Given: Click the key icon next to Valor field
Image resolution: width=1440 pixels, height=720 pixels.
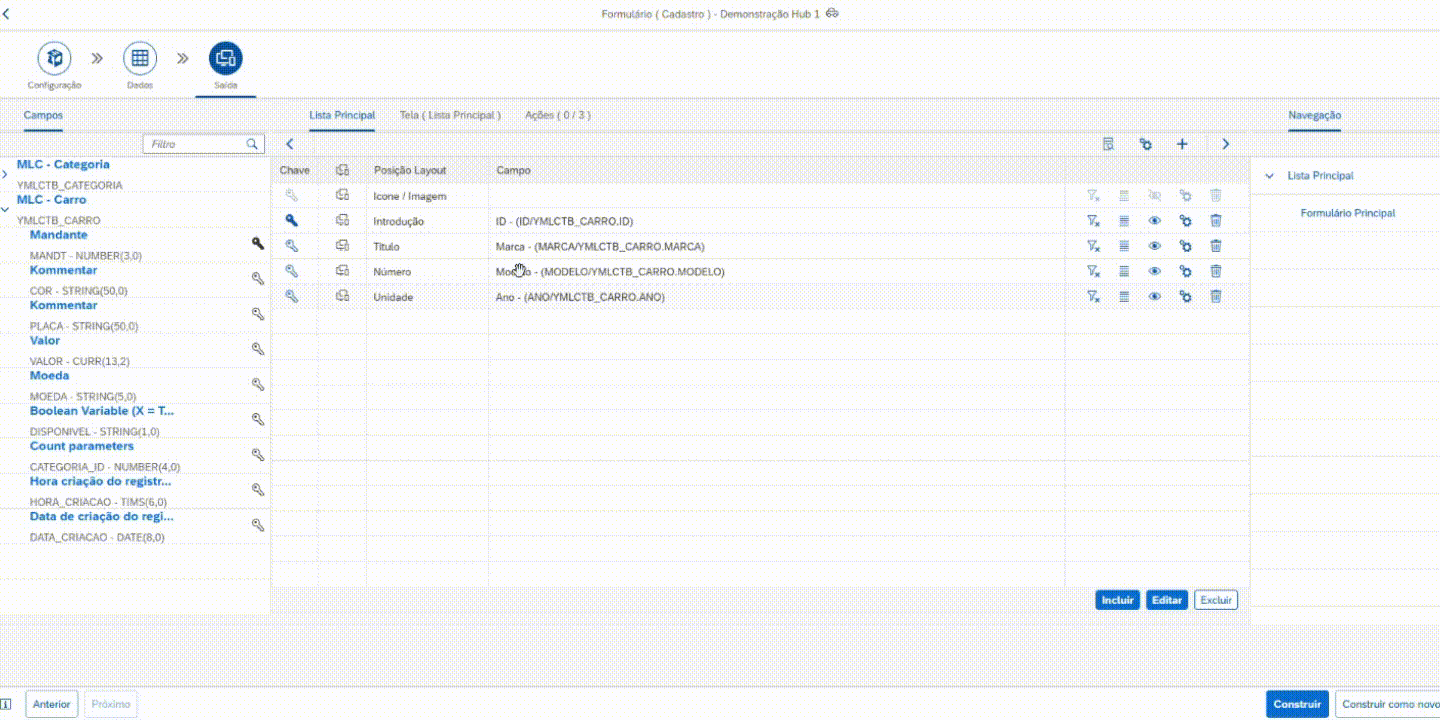Looking at the screenshot, I should 257,349.
